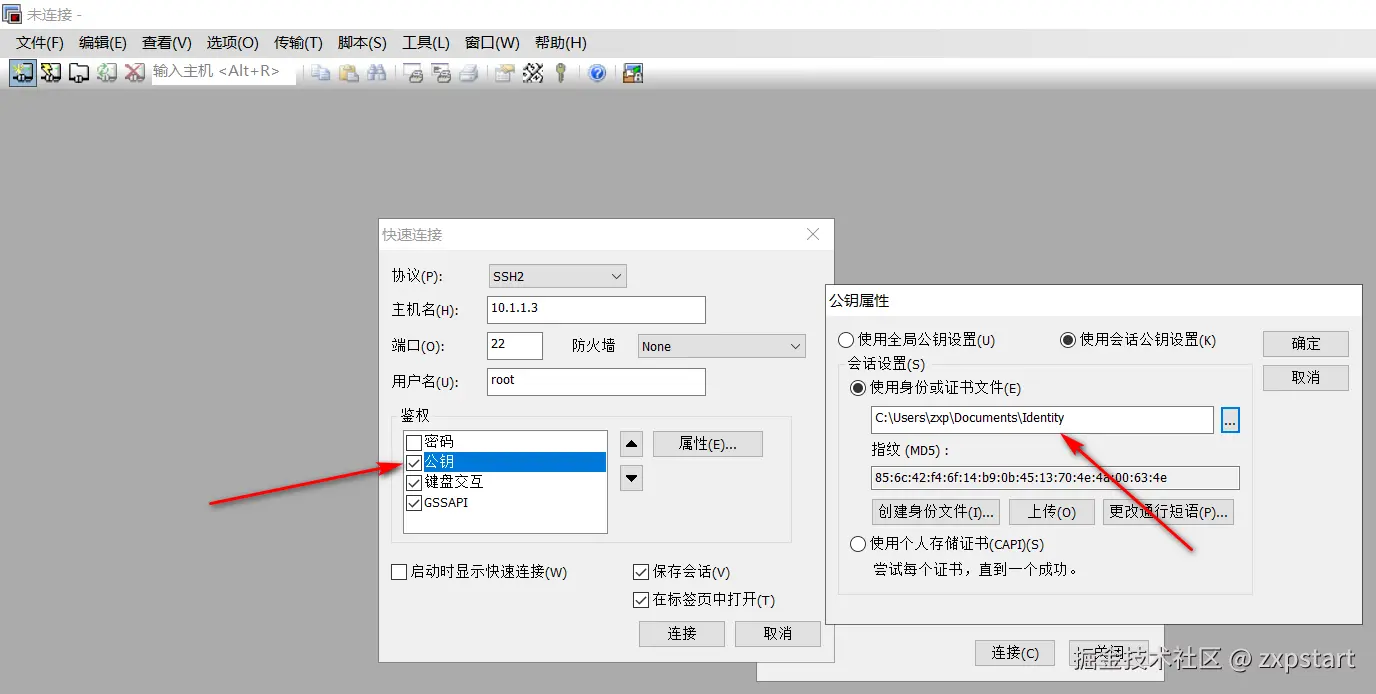Select 使用会话公钥设置 radio button
Image resolution: width=1376 pixels, height=694 pixels.
[1068, 340]
